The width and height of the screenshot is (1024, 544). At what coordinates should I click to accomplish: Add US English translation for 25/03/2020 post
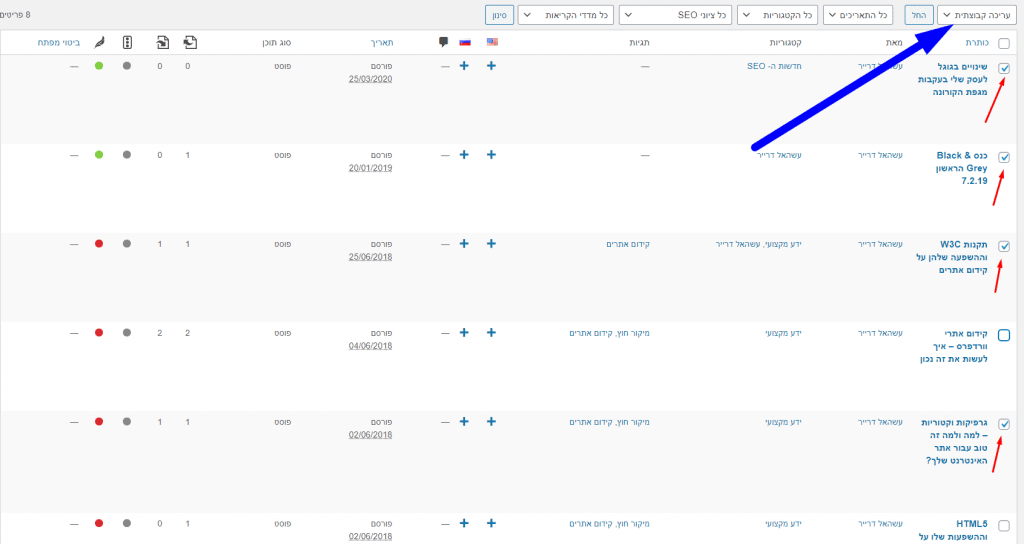[x=491, y=66]
